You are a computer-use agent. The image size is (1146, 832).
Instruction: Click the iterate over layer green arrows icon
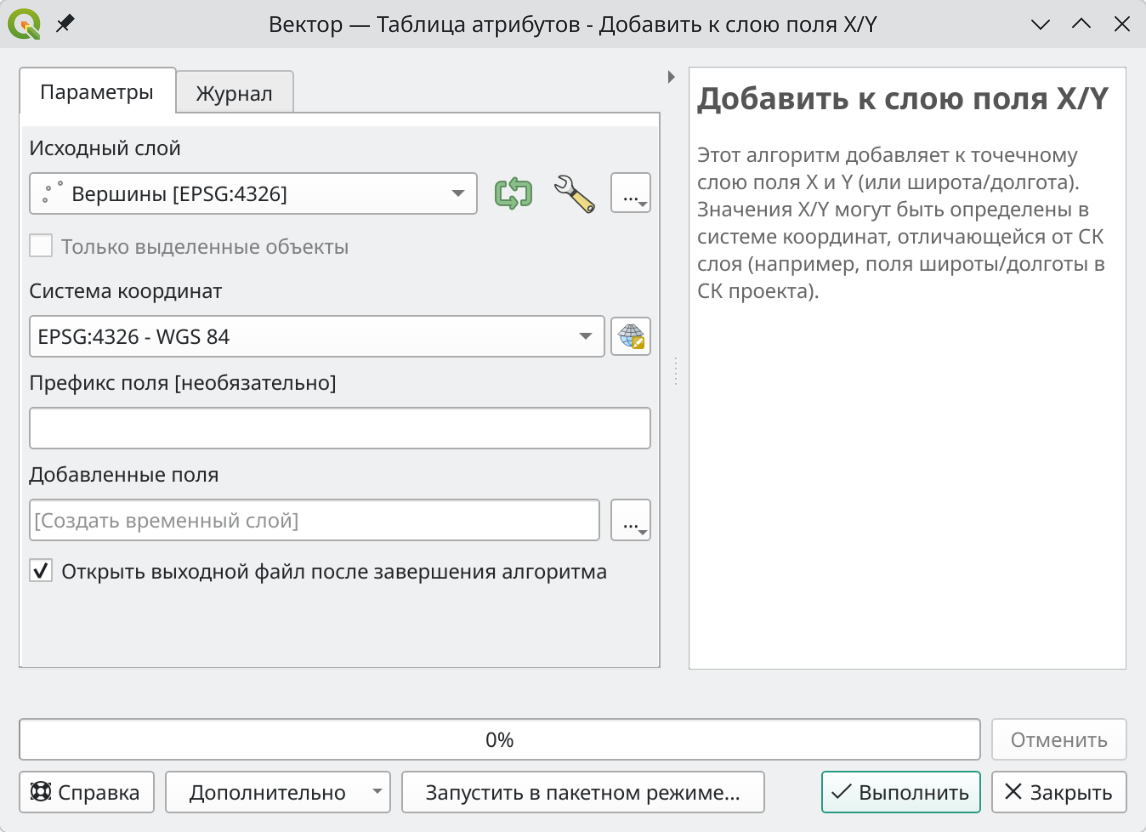pyautogui.click(x=513, y=193)
